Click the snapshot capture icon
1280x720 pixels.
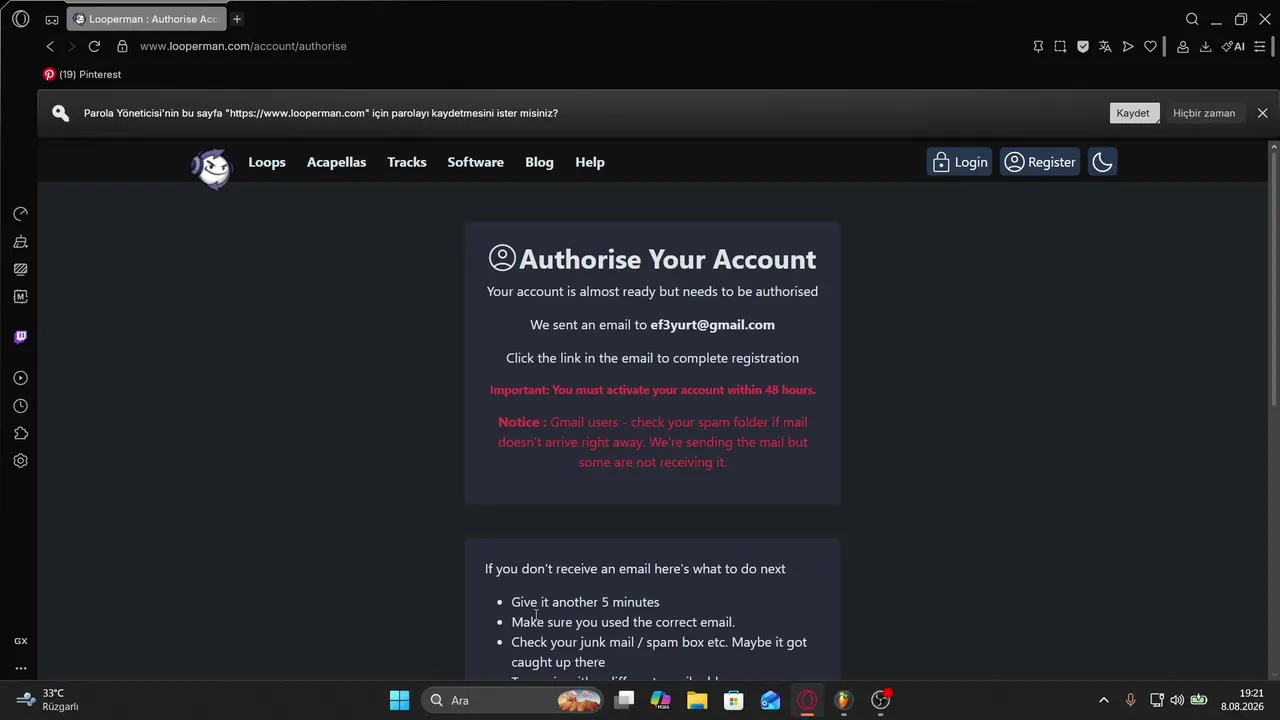pos(1060,46)
